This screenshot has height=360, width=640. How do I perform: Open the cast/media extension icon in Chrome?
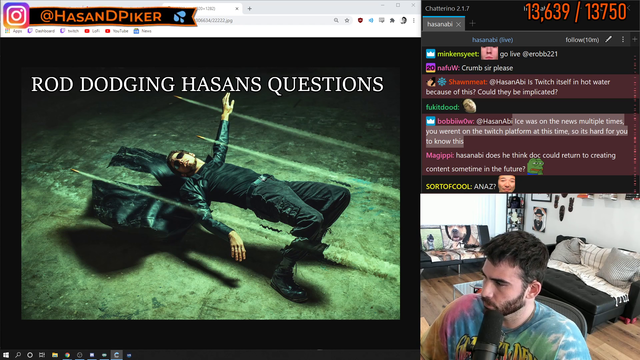[382, 20]
